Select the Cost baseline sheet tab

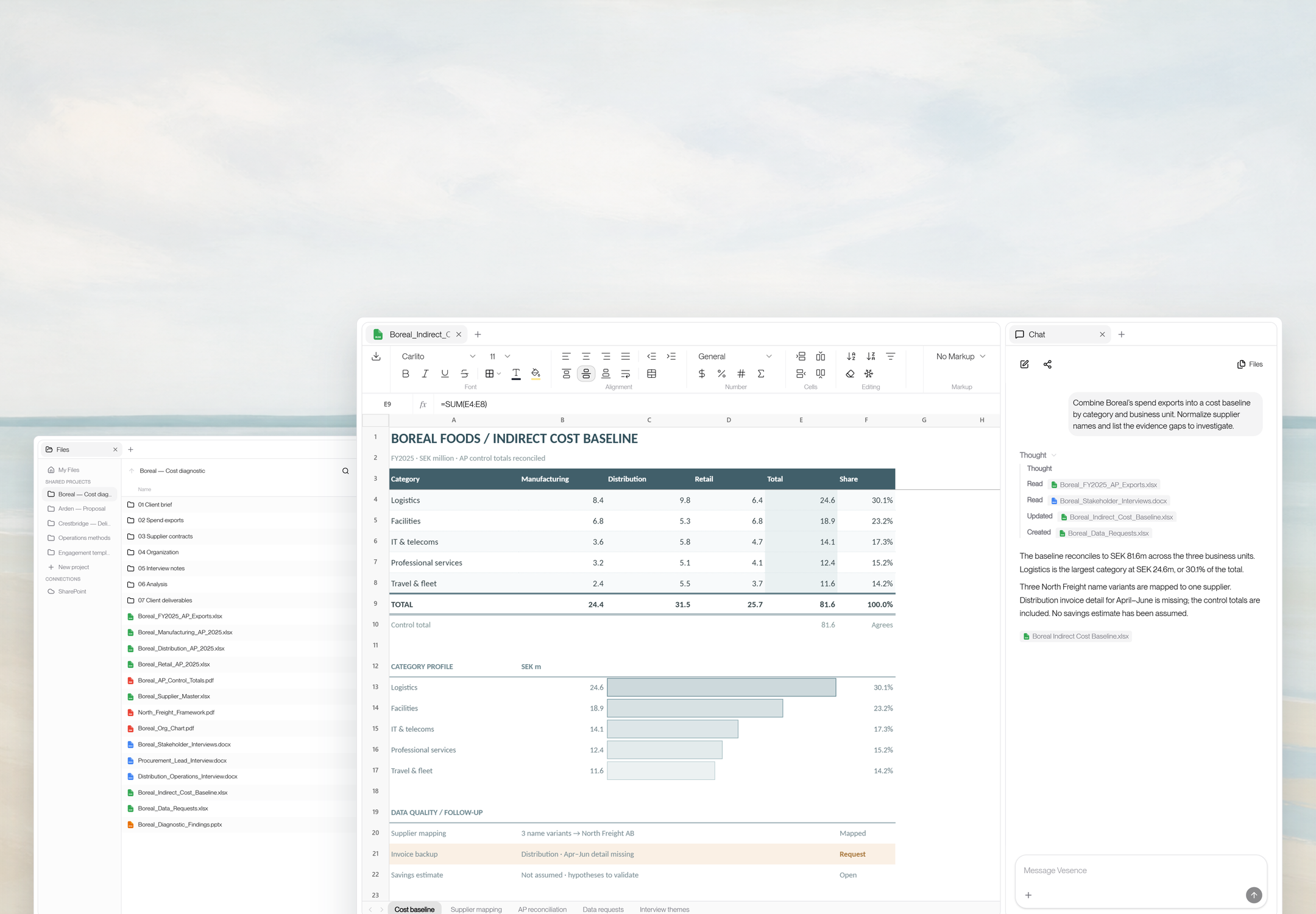tap(414, 909)
